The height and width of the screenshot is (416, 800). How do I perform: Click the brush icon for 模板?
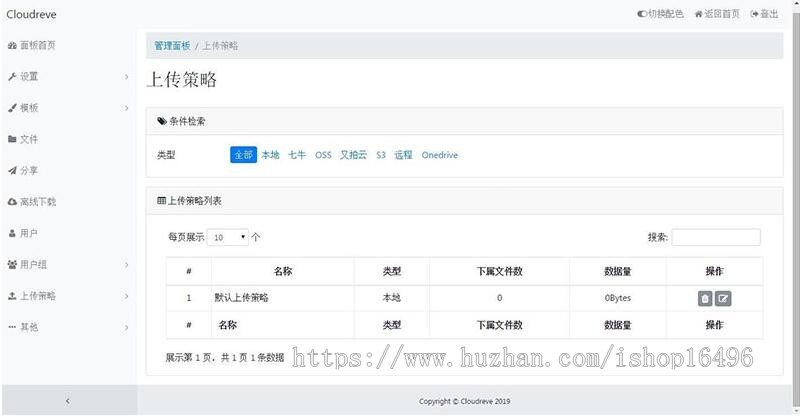coord(12,108)
